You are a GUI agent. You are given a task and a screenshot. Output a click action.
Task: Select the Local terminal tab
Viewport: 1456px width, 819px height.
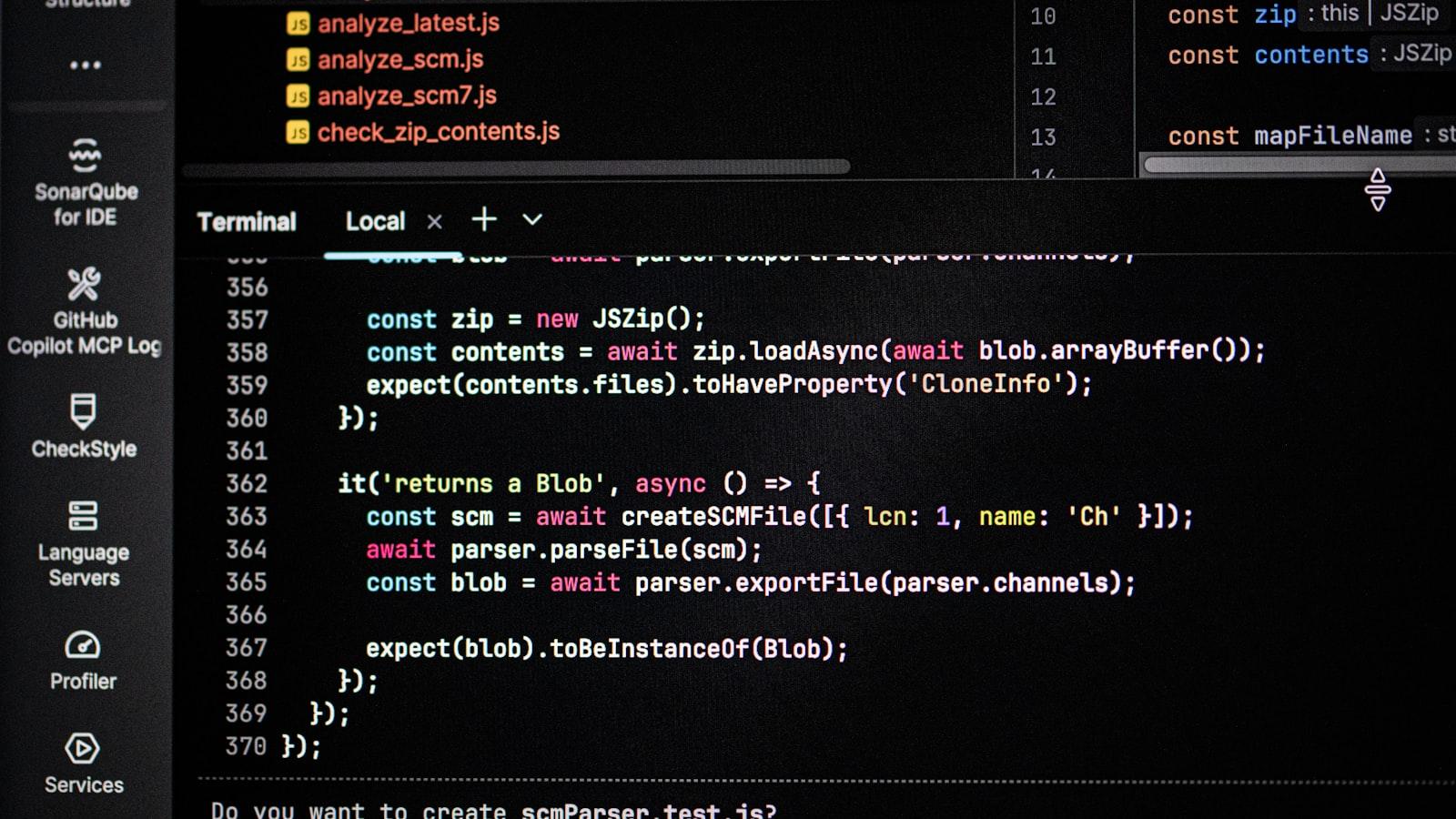[x=375, y=221]
